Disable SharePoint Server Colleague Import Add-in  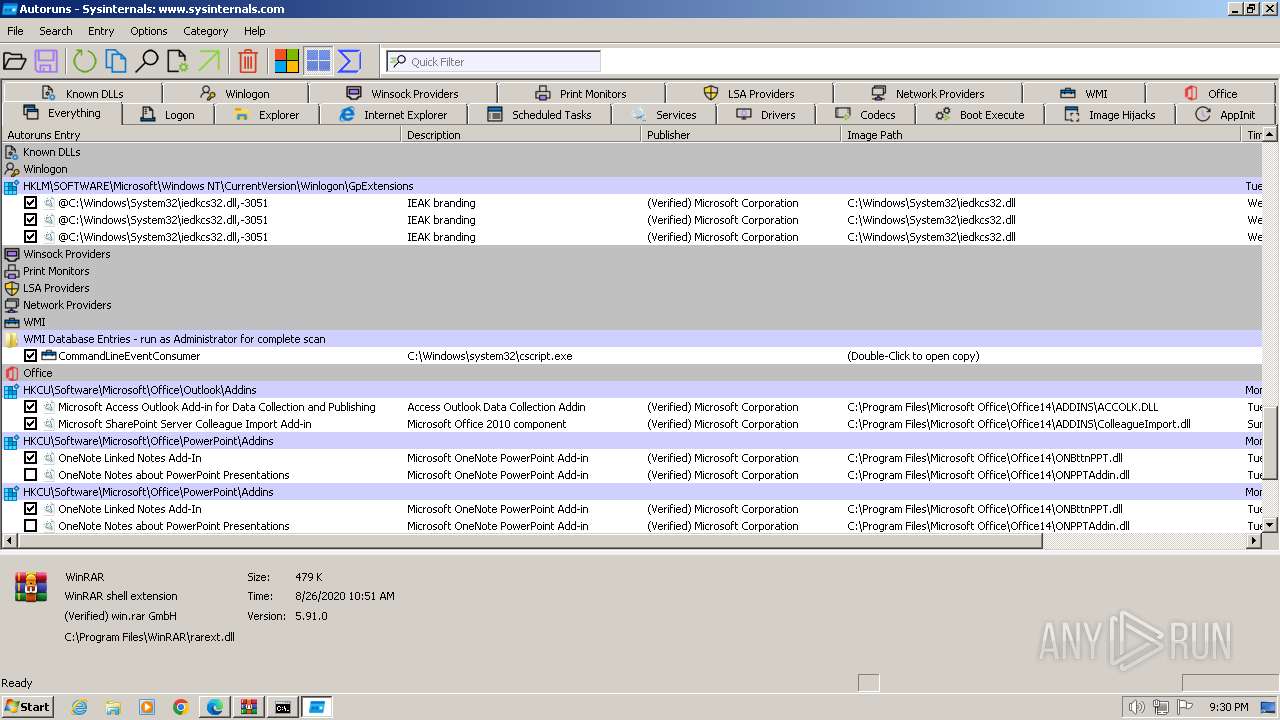click(x=30, y=424)
